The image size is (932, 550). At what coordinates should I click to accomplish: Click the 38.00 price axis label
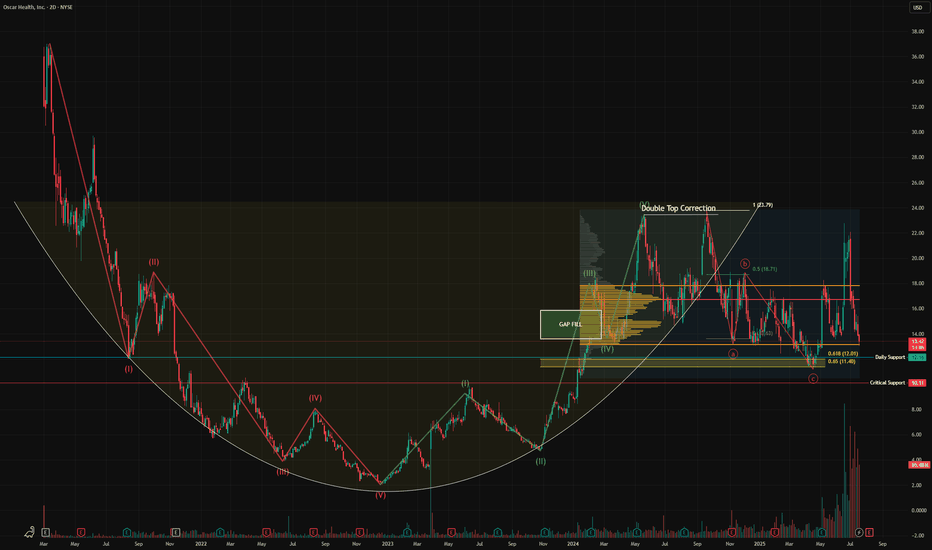(918, 32)
